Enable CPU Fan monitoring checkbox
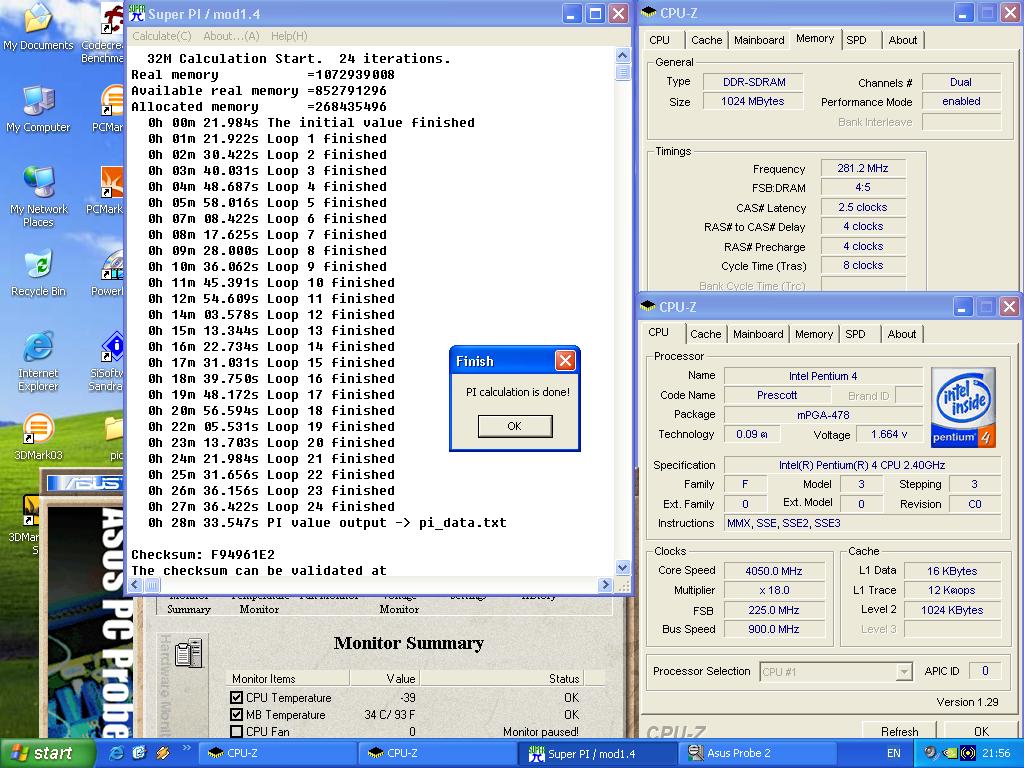This screenshot has height=768, width=1024. coord(236,731)
